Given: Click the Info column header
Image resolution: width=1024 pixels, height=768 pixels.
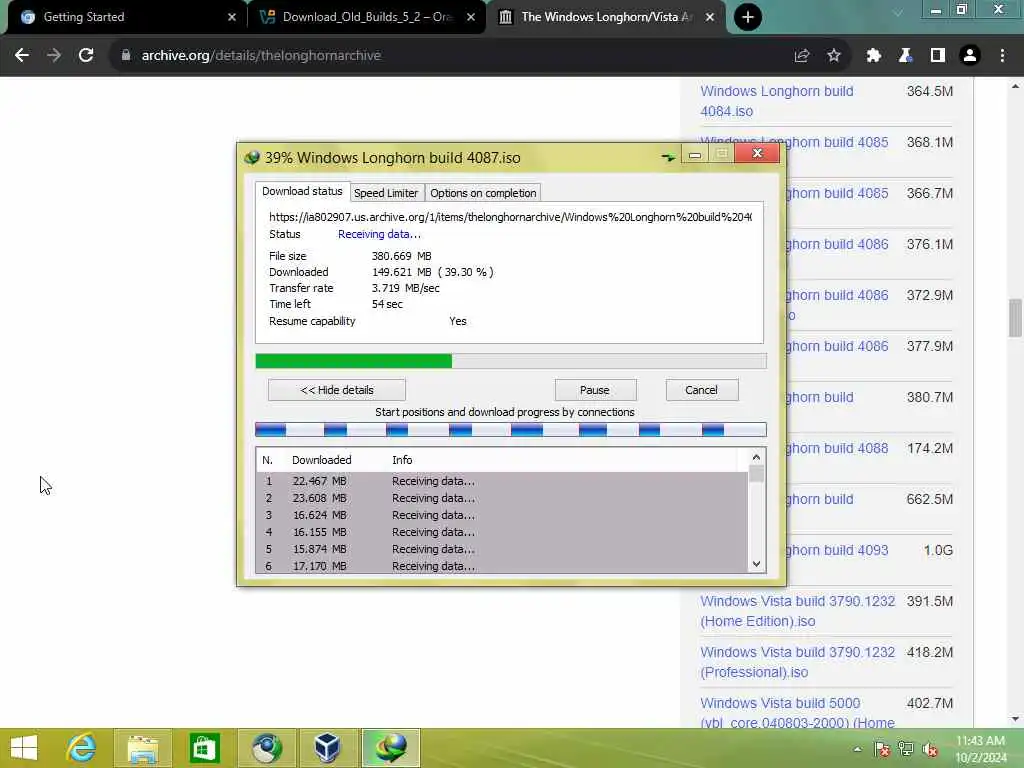Looking at the screenshot, I should tap(402, 460).
